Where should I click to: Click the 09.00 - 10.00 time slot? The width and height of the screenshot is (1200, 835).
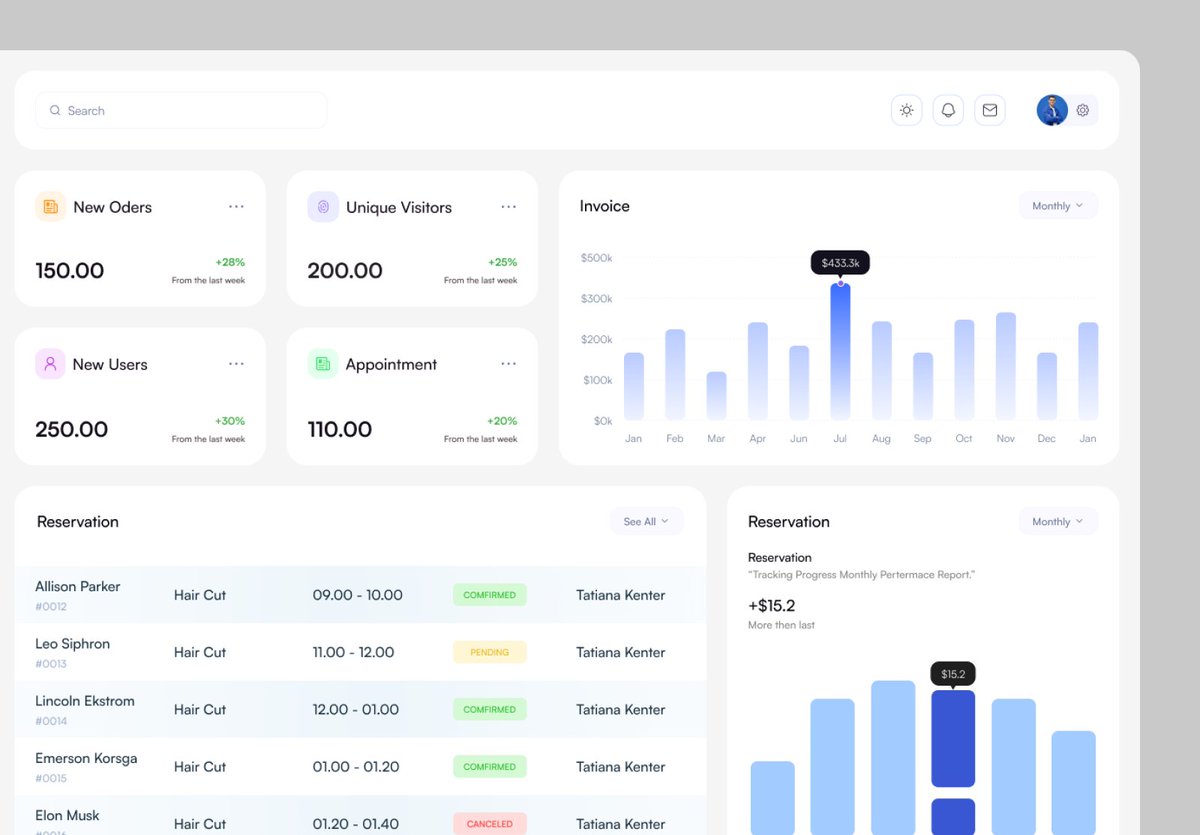tap(358, 595)
